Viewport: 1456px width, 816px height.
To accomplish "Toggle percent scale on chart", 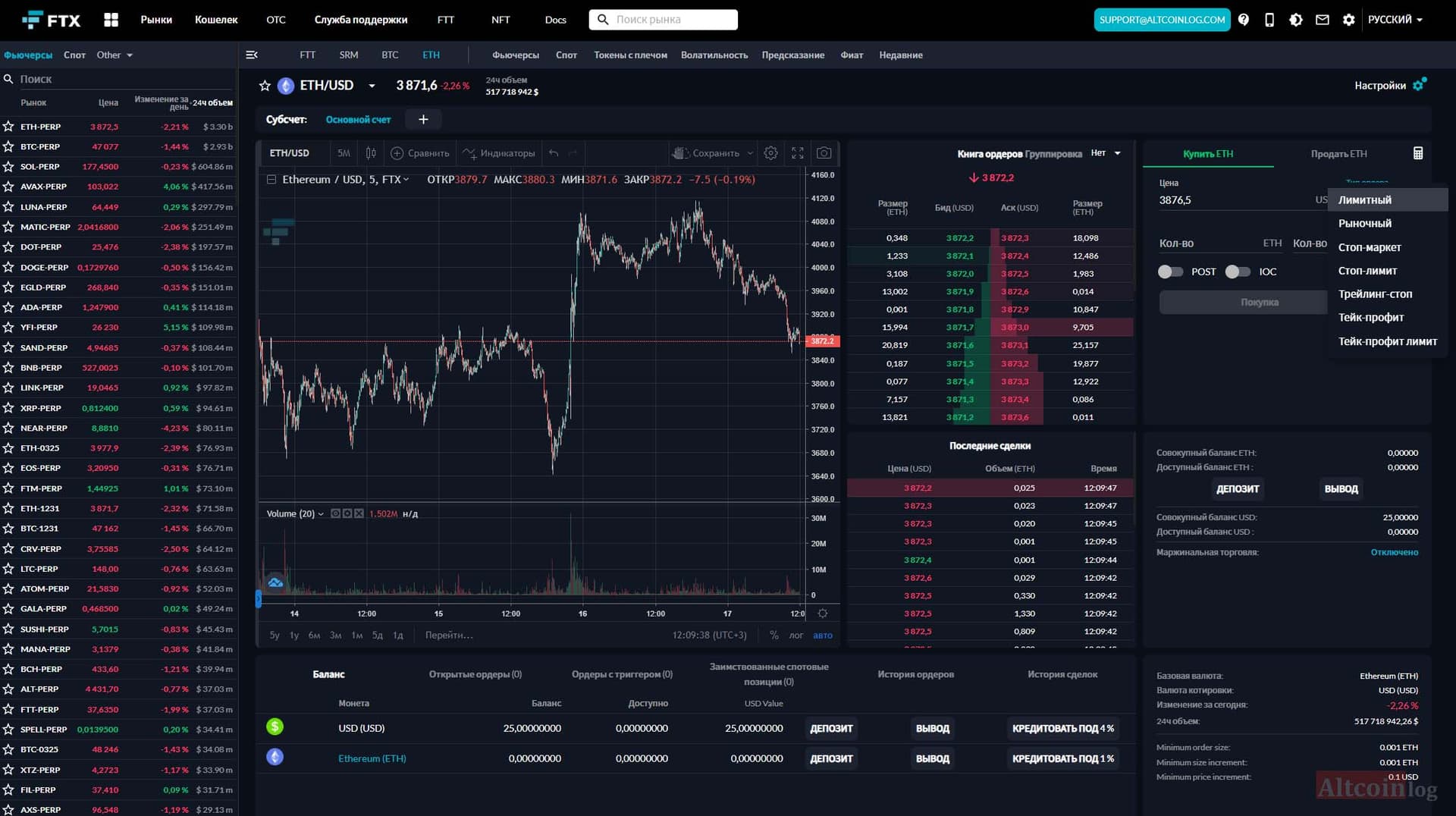I will pos(773,636).
